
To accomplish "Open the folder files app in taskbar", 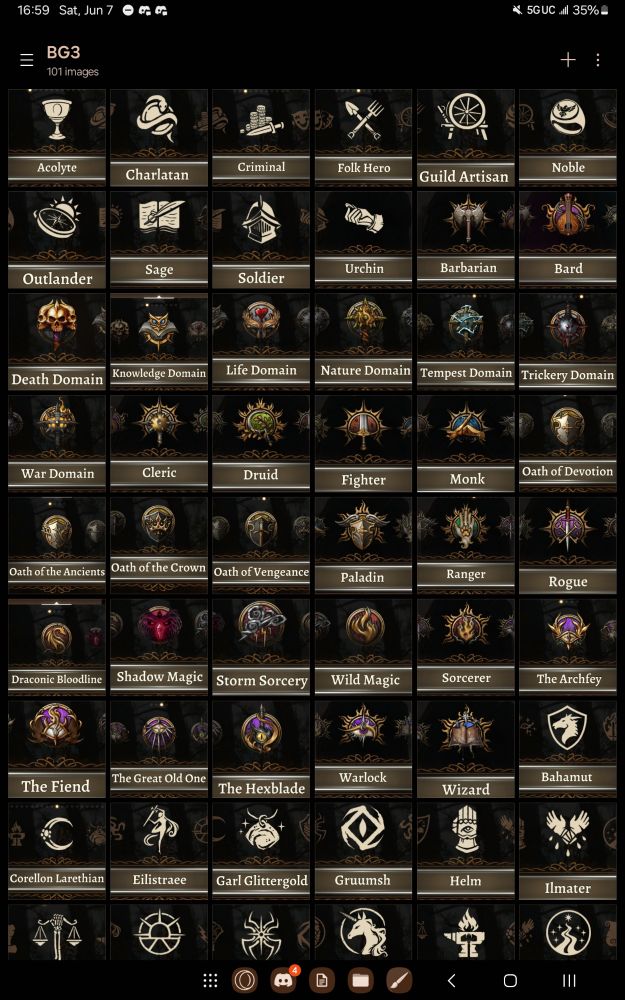I will pos(361,980).
